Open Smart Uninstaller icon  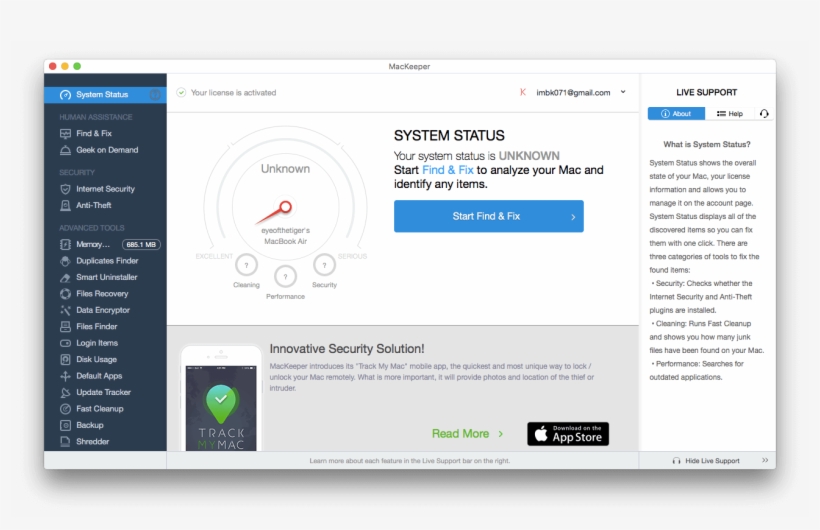click(65, 277)
